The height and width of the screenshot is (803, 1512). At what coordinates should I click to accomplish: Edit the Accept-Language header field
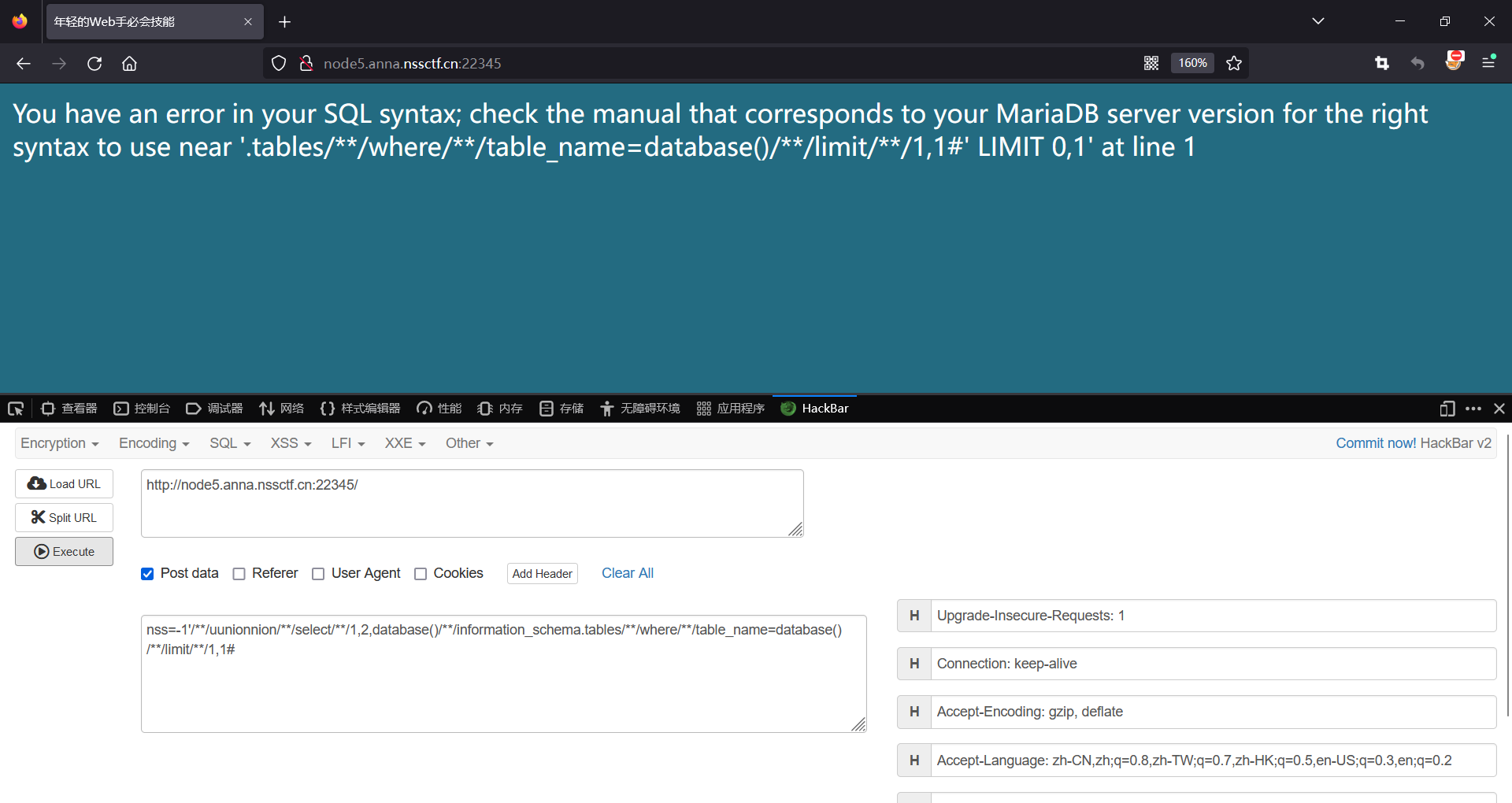(x=1214, y=760)
